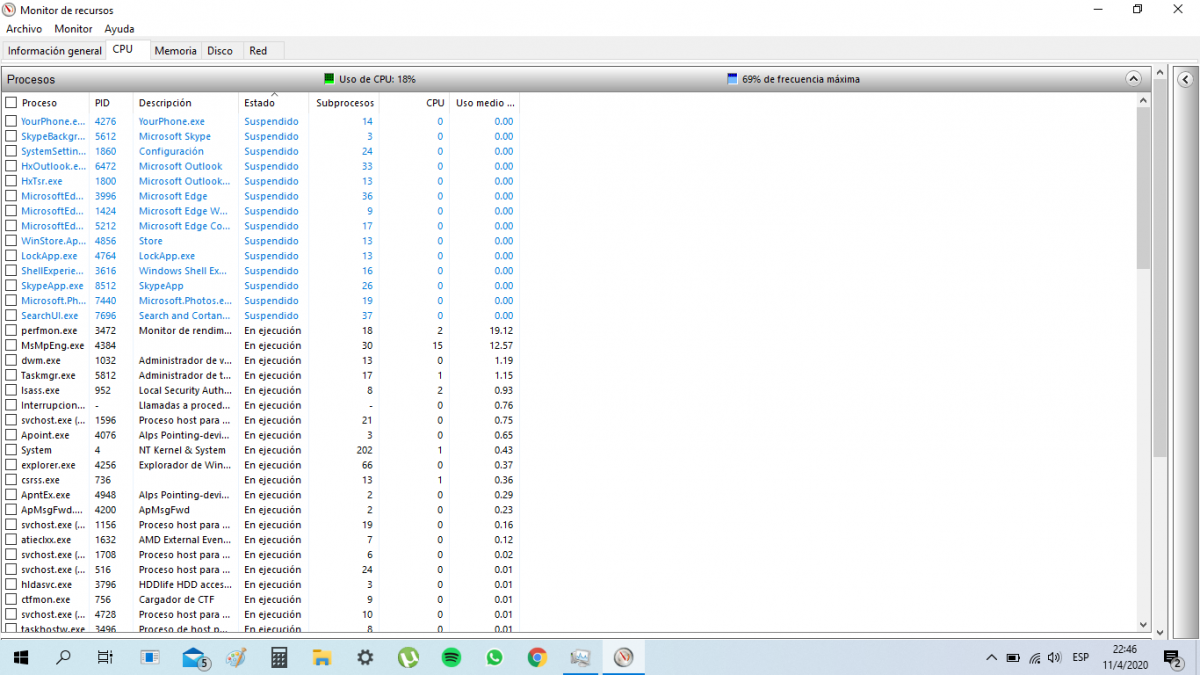Launch Paint from the taskbar
This screenshot has height=675, width=1200.
[236, 658]
